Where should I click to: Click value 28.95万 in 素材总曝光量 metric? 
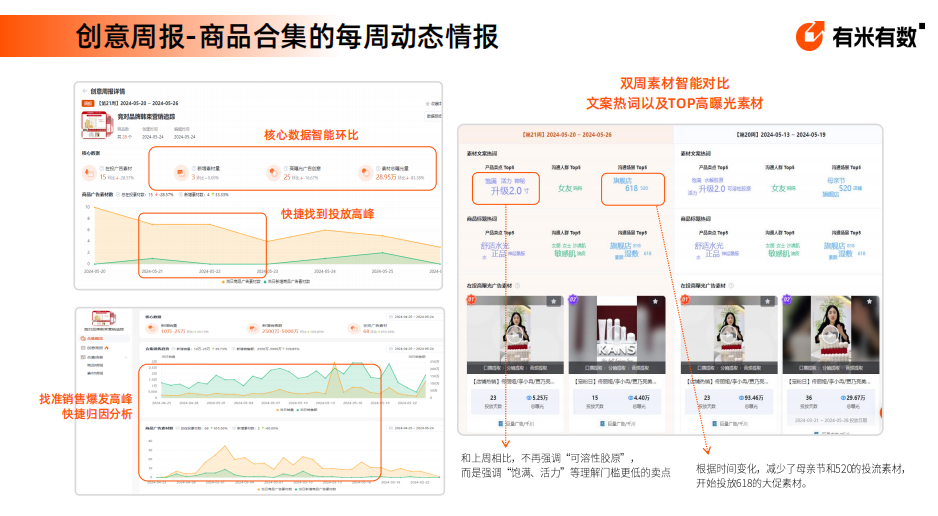386,178
